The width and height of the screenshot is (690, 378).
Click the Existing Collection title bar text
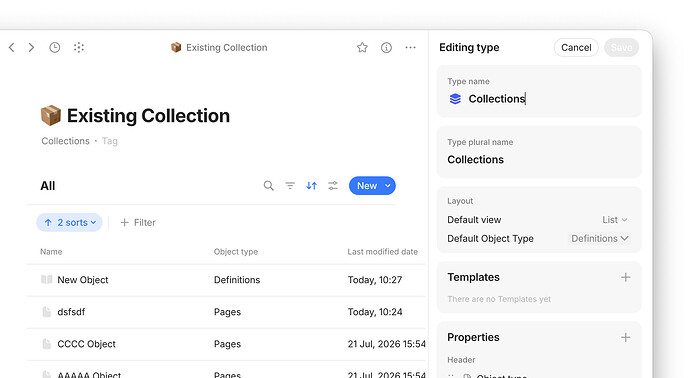(227, 48)
